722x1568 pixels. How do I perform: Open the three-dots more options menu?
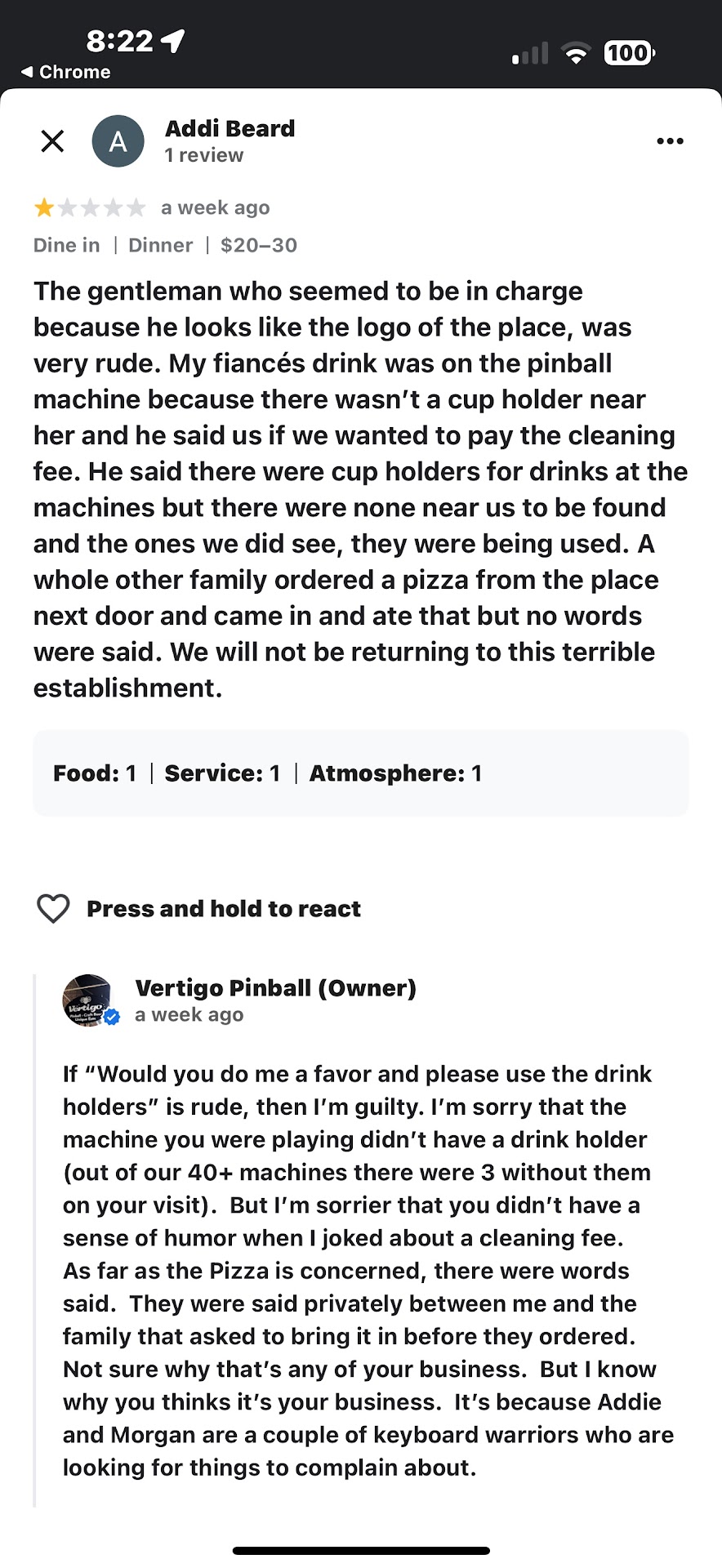[670, 141]
